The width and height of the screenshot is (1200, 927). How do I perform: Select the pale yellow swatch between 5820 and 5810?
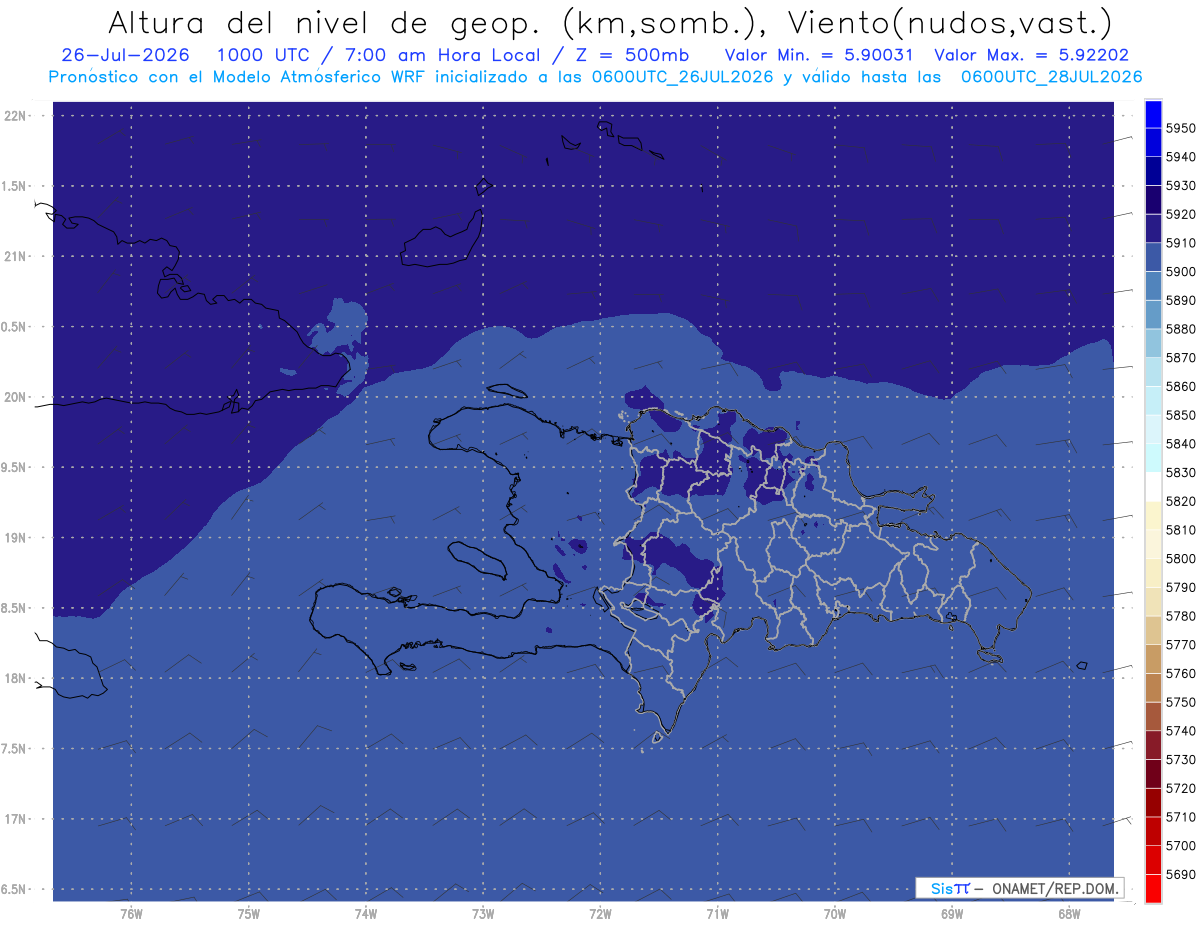(1153, 516)
